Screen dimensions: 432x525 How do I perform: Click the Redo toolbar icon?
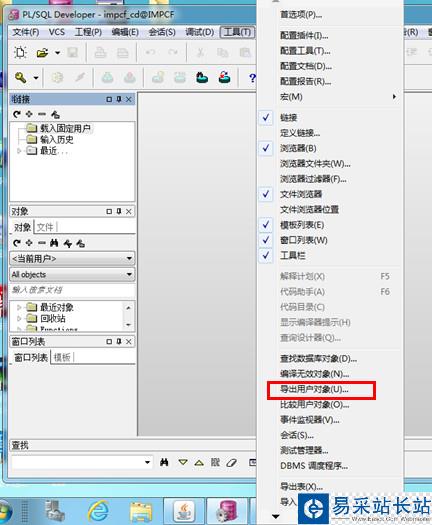(173, 53)
